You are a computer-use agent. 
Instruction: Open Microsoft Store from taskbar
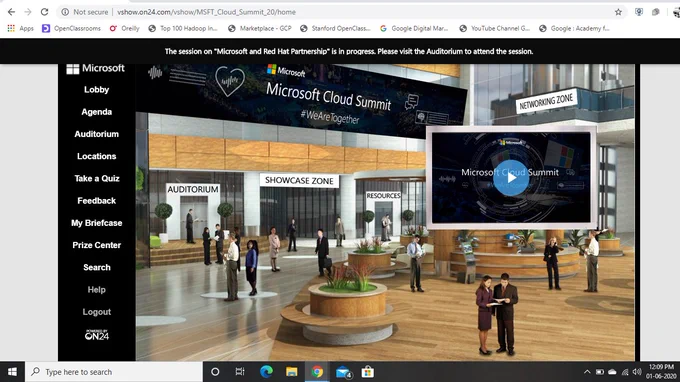[x=368, y=372]
